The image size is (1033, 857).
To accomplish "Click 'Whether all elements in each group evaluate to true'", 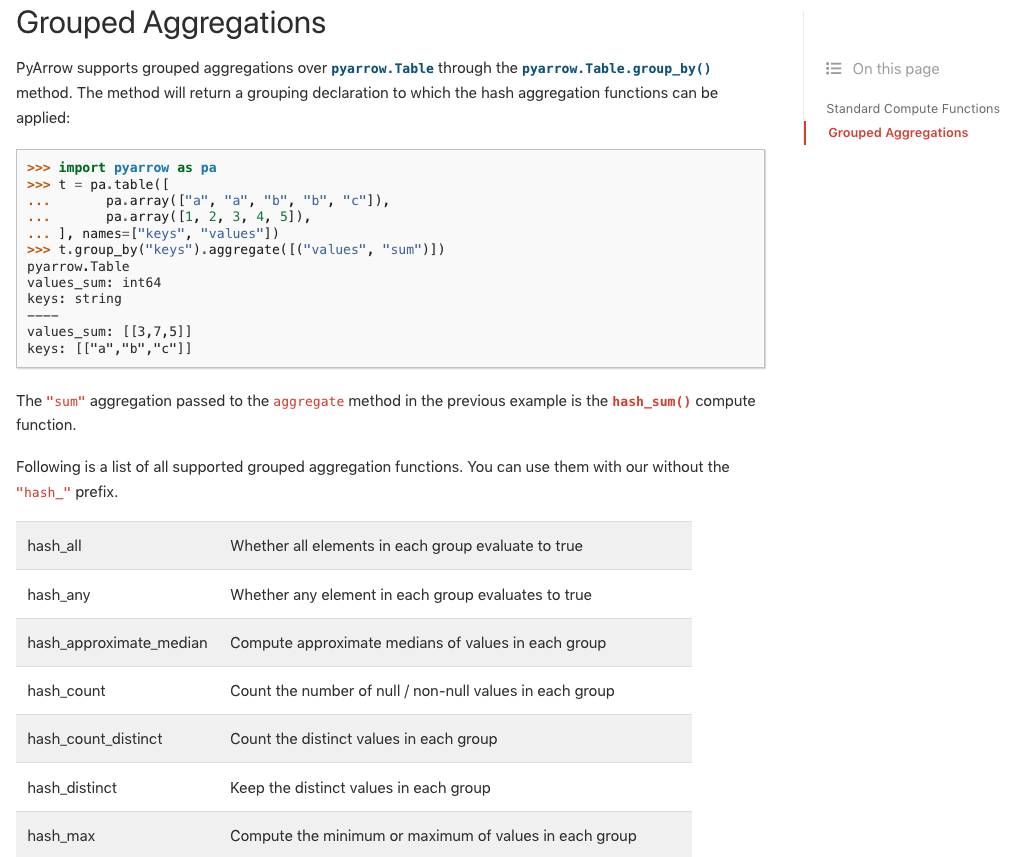I will [406, 546].
